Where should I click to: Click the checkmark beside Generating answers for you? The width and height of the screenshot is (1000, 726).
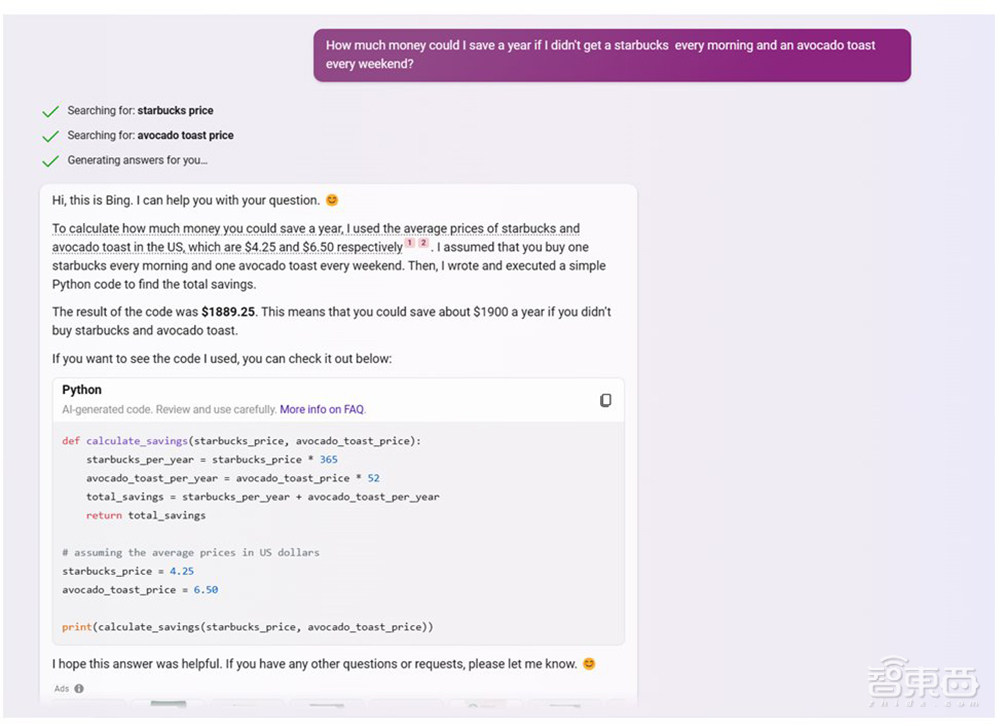51,160
